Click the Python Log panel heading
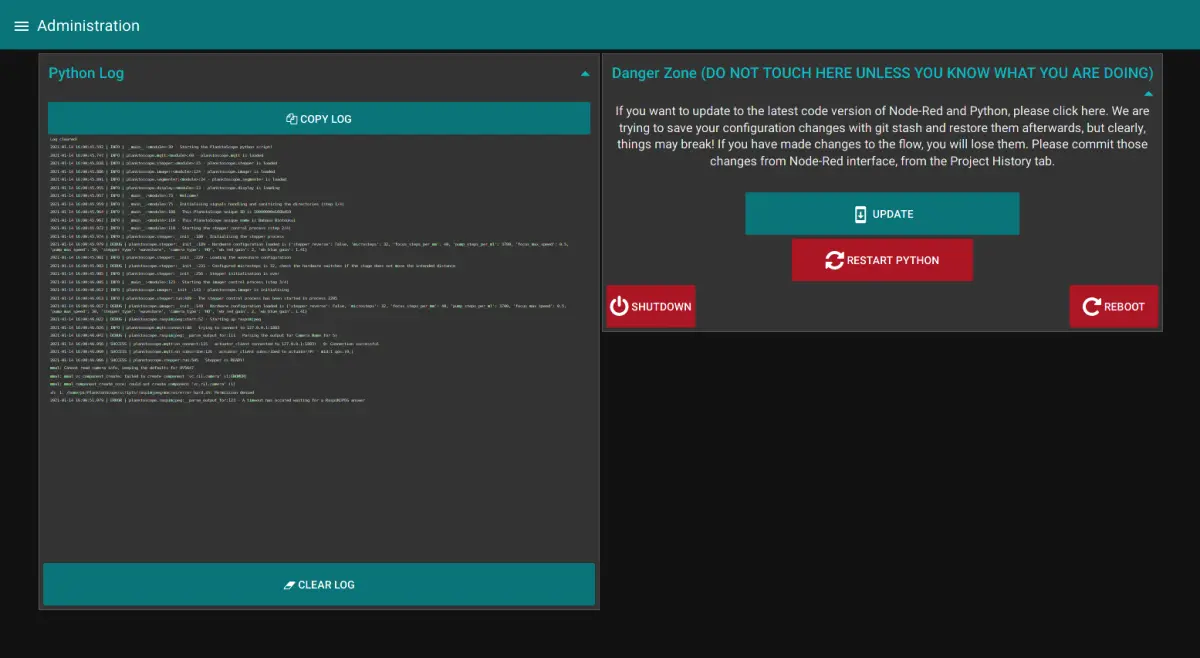Image resolution: width=1200 pixels, height=658 pixels. 86,73
